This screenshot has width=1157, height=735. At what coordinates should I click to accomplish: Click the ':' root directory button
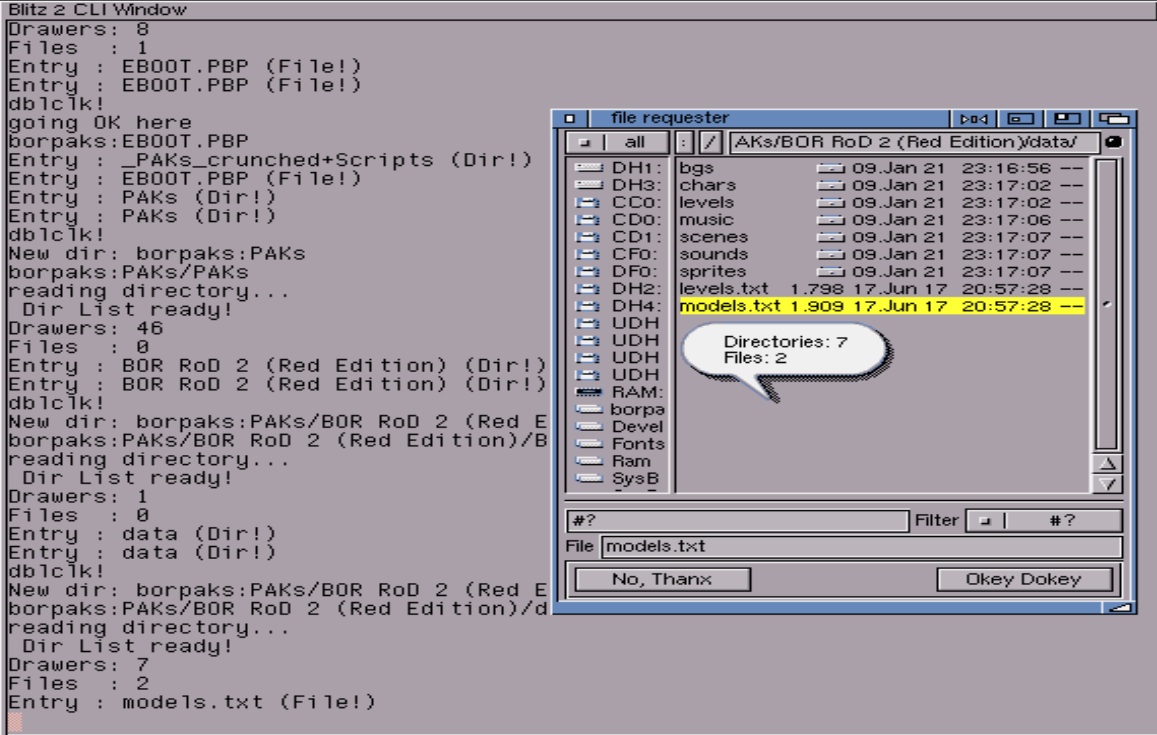(683, 143)
